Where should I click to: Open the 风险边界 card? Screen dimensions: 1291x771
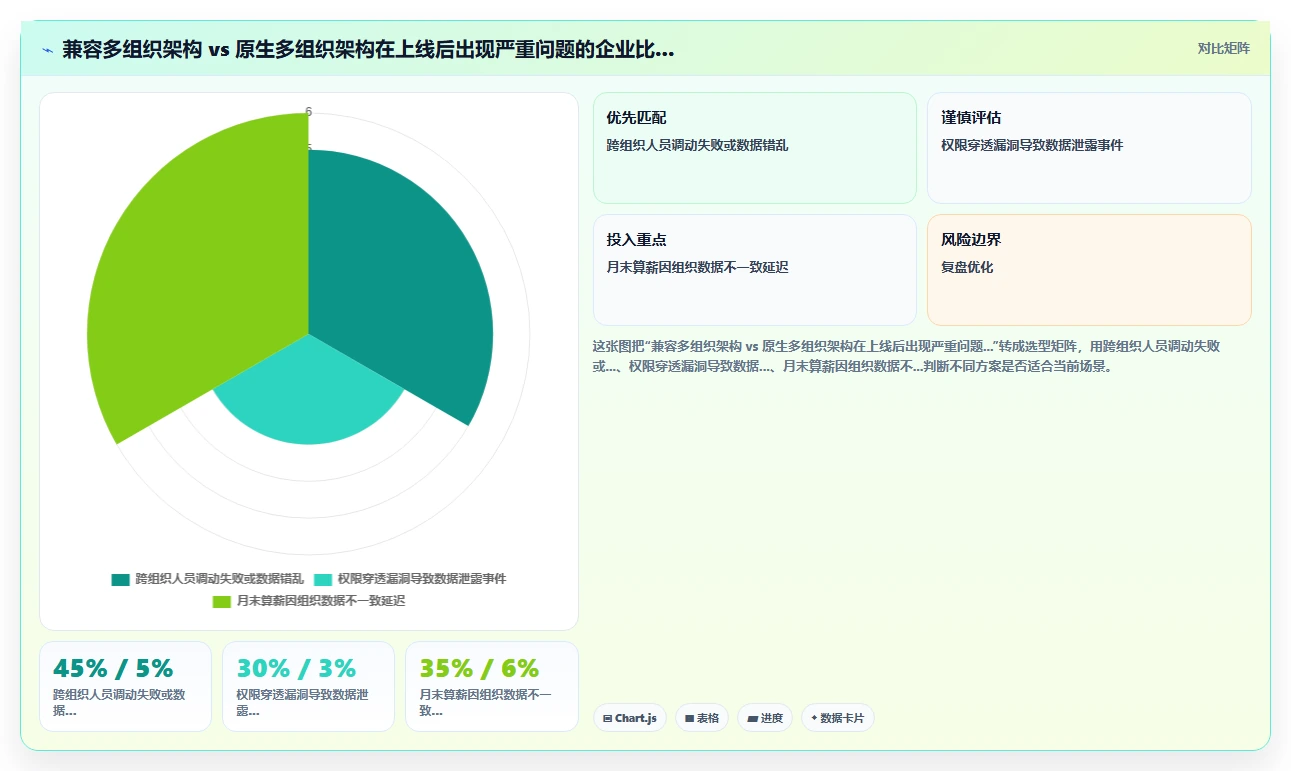tap(1089, 270)
